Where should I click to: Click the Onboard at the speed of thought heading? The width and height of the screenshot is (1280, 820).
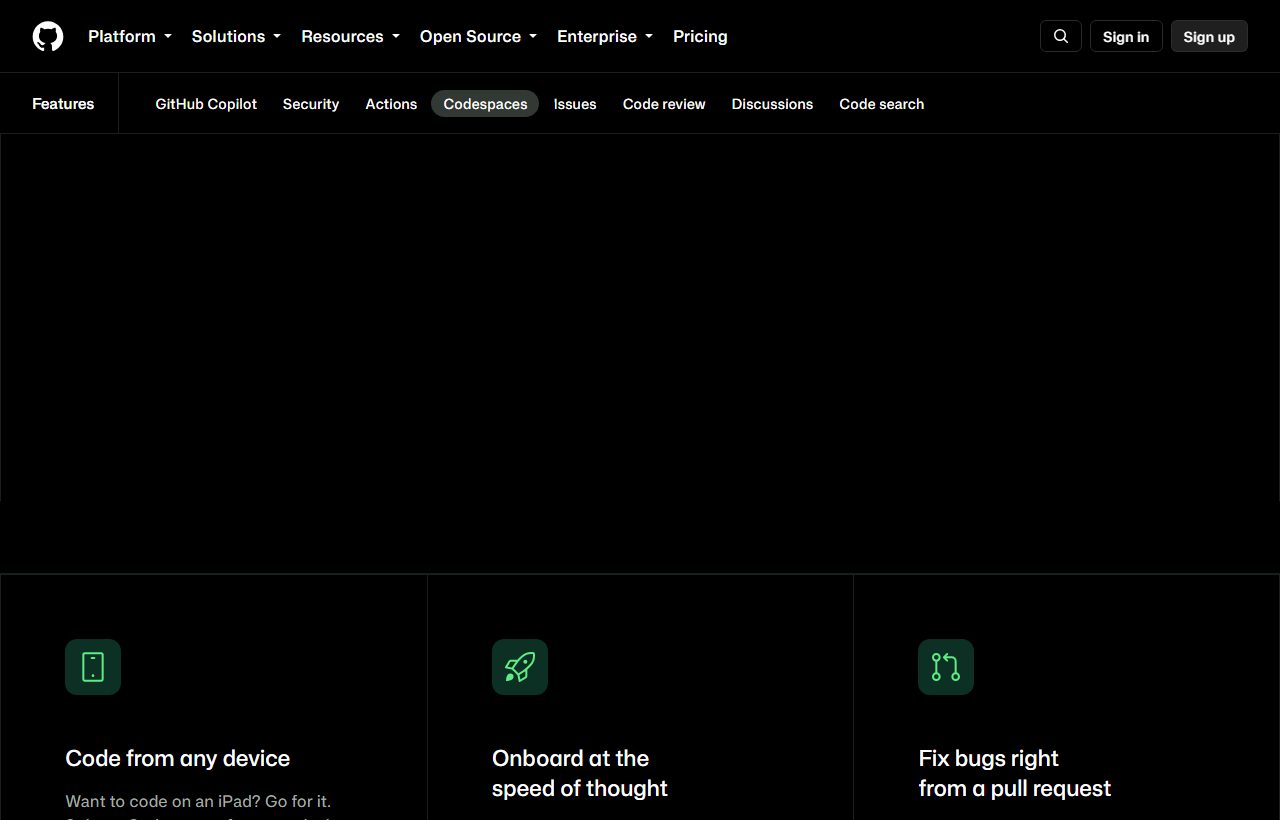(580, 773)
